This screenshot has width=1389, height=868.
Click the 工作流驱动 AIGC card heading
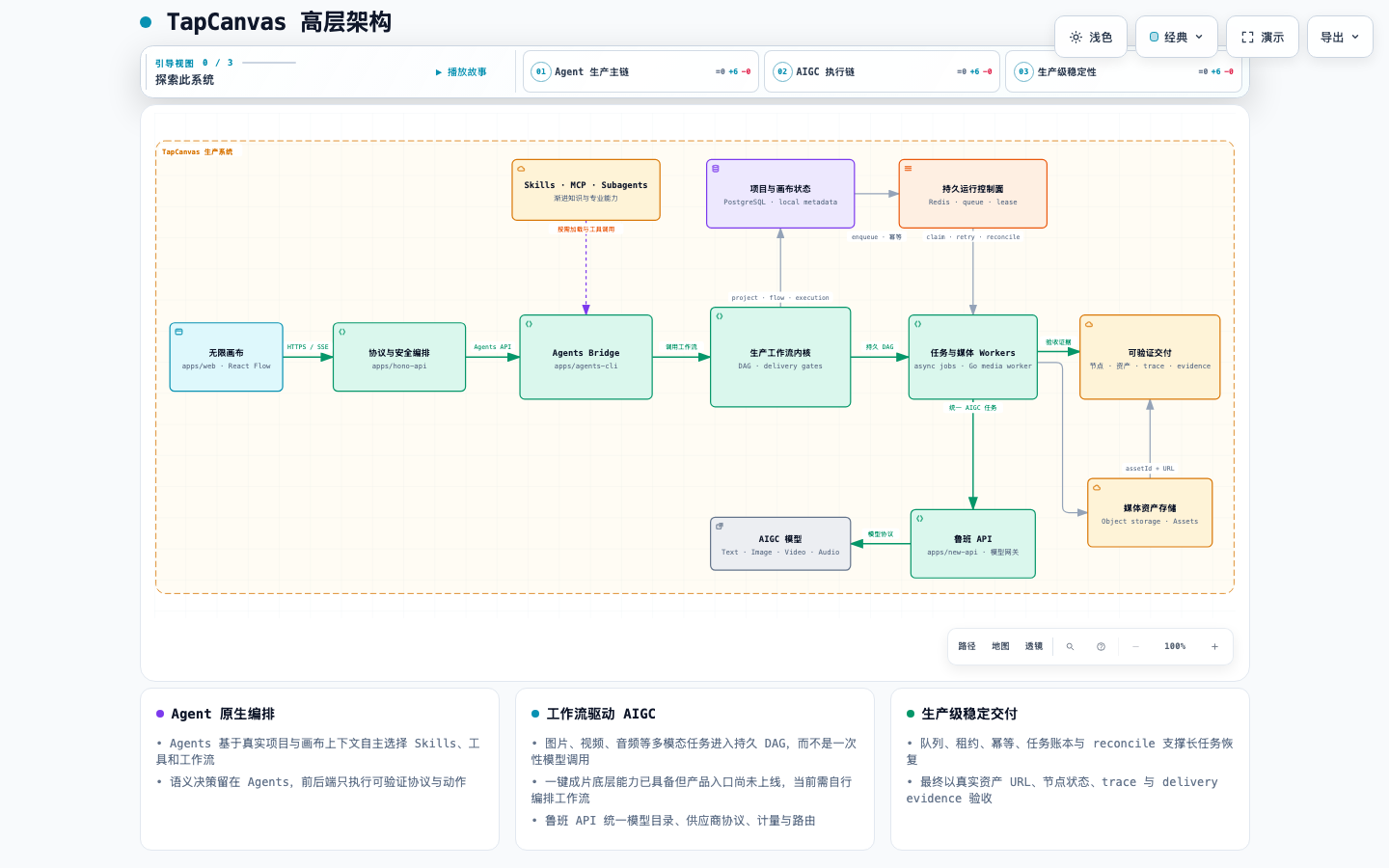point(601,714)
